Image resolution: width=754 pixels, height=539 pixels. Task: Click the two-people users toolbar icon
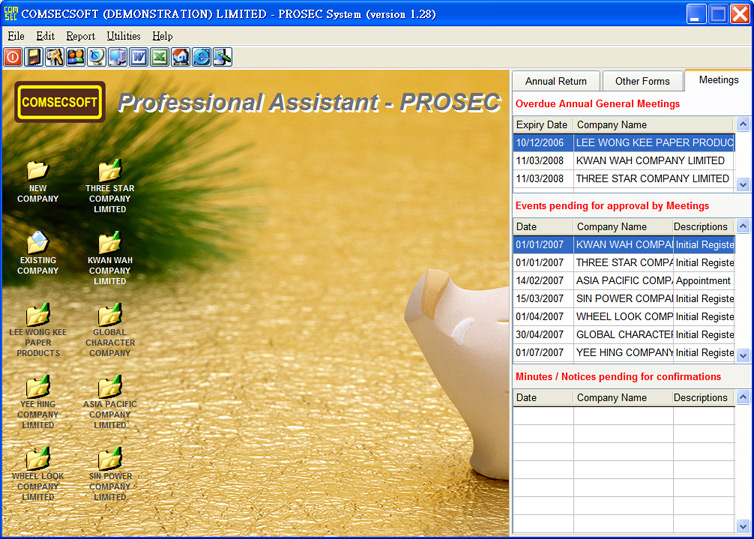coord(75,57)
